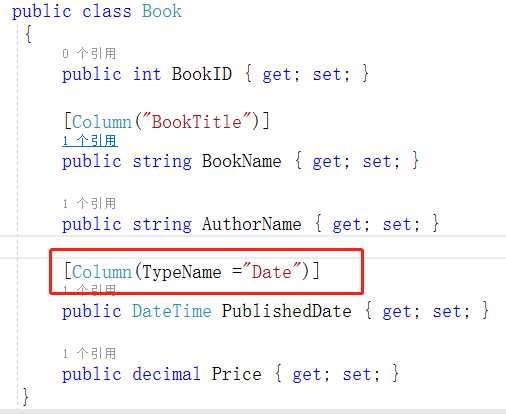Click 'public' on the class Book line

pyautogui.click(x=42, y=11)
